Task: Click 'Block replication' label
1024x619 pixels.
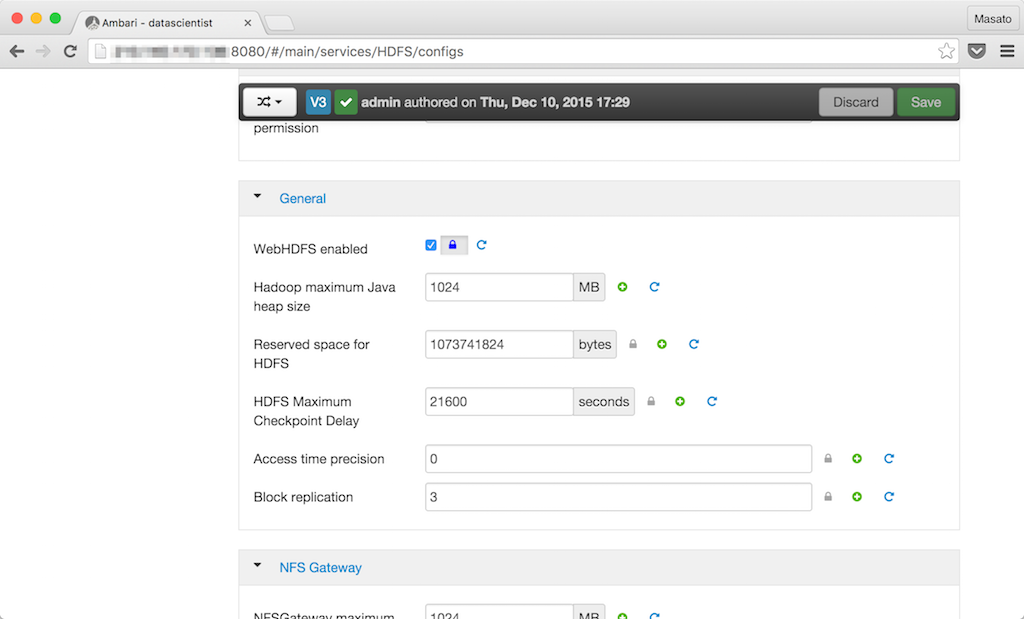Action: pos(303,497)
